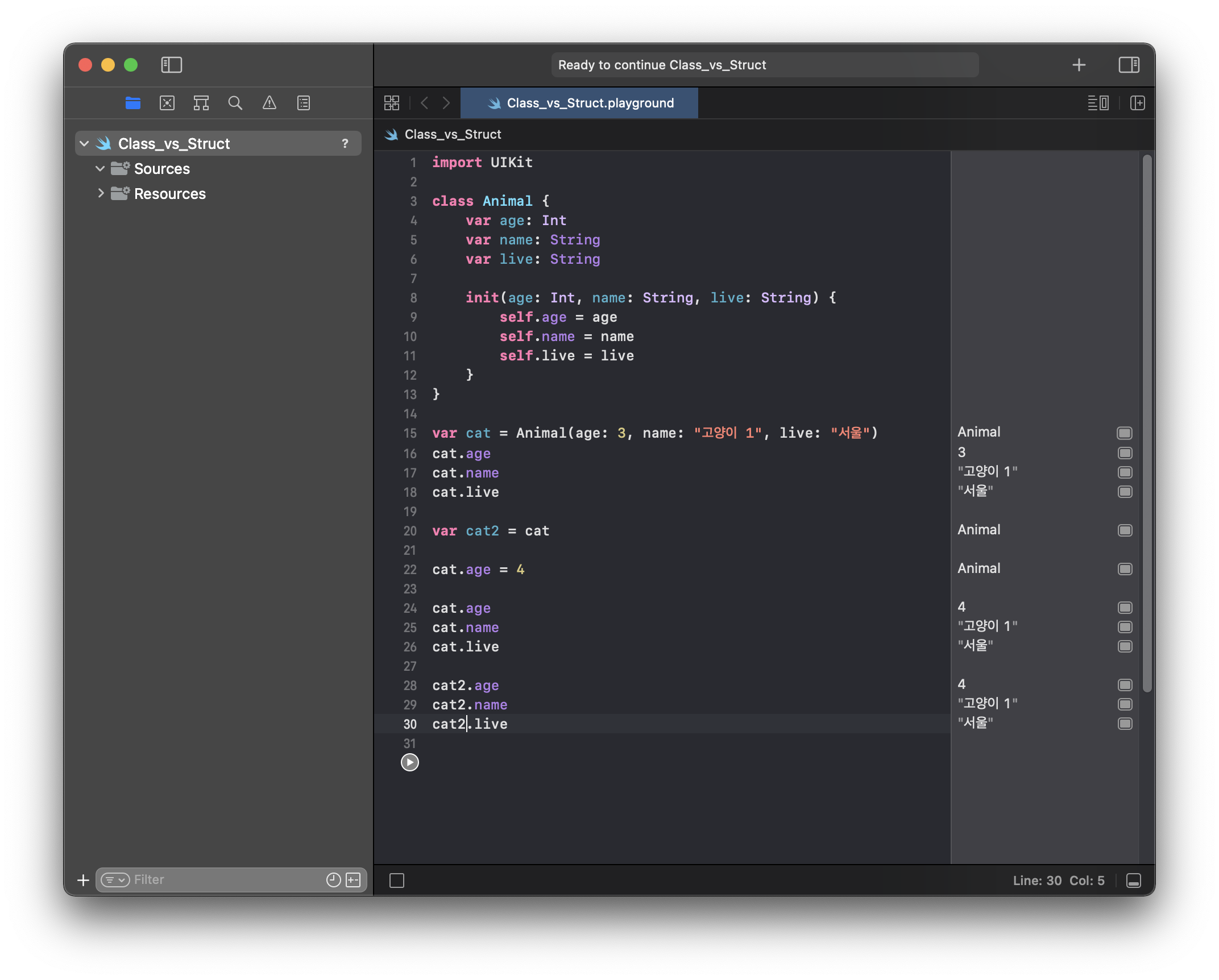Click the related items grid icon
The height and width of the screenshot is (980, 1219).
[x=392, y=103]
